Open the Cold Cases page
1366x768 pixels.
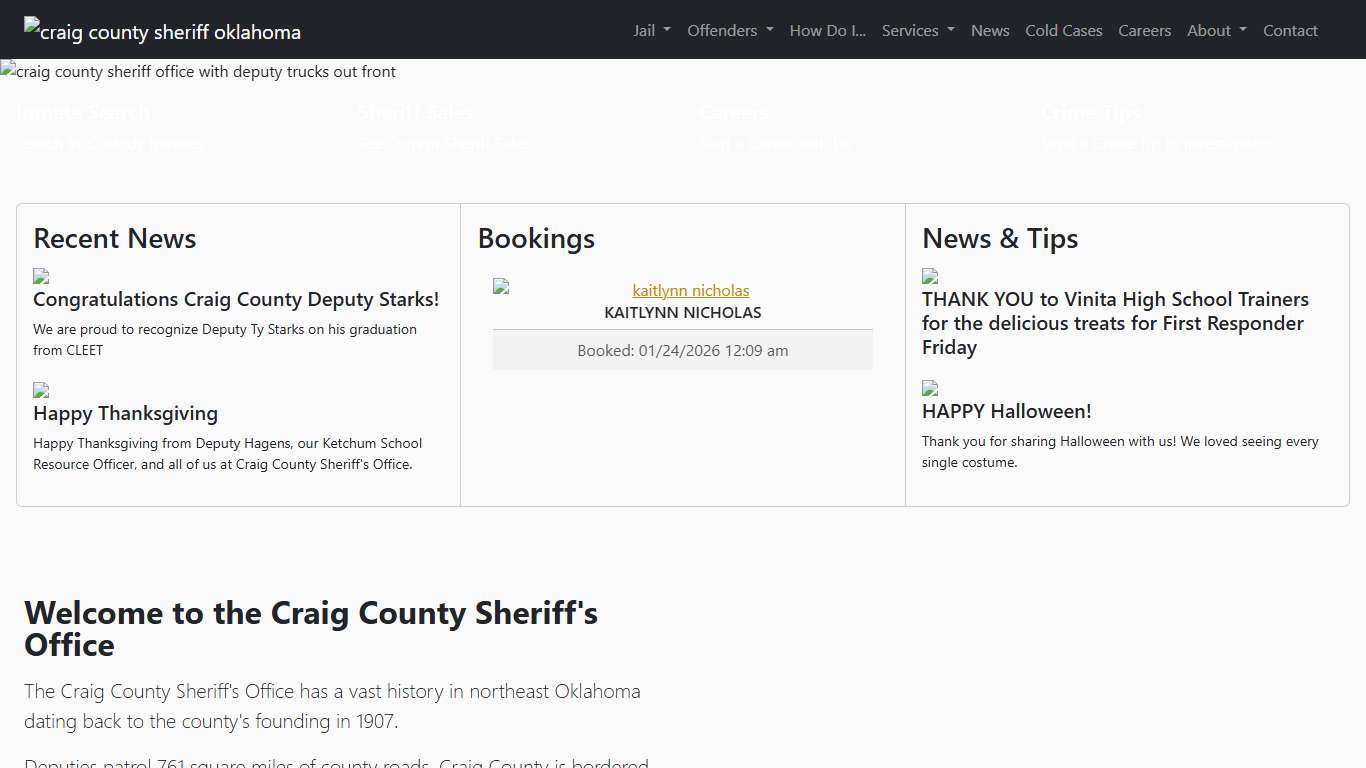pos(1063,30)
